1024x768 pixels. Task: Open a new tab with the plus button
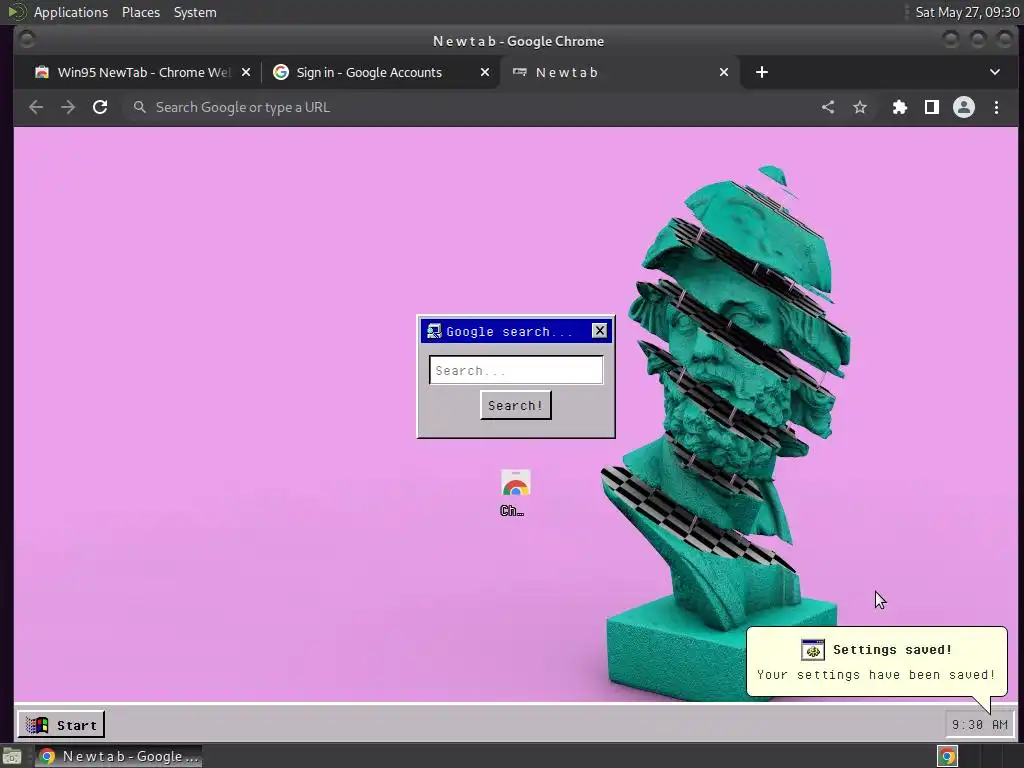click(761, 72)
